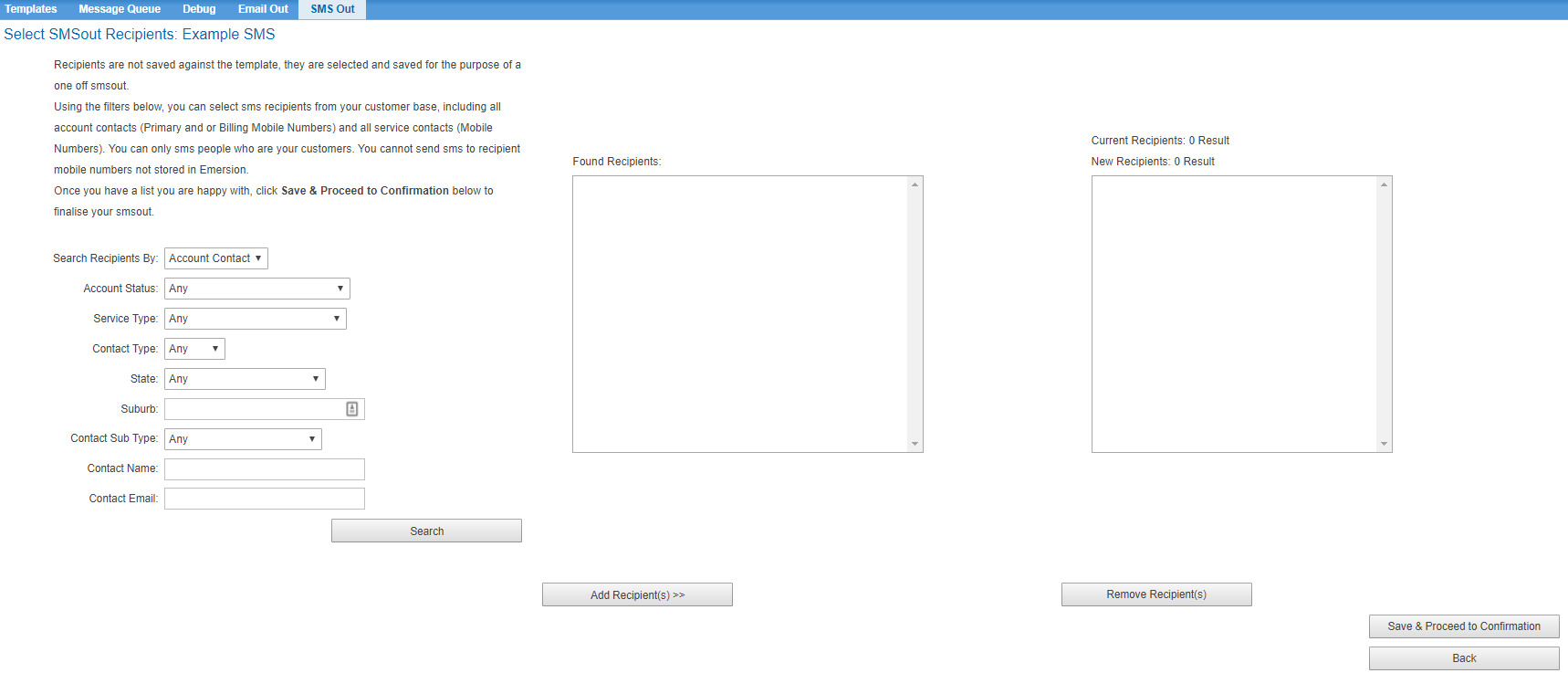This screenshot has height=673, width=1568.
Task: Switch to the Email Out tab
Action: click(263, 9)
